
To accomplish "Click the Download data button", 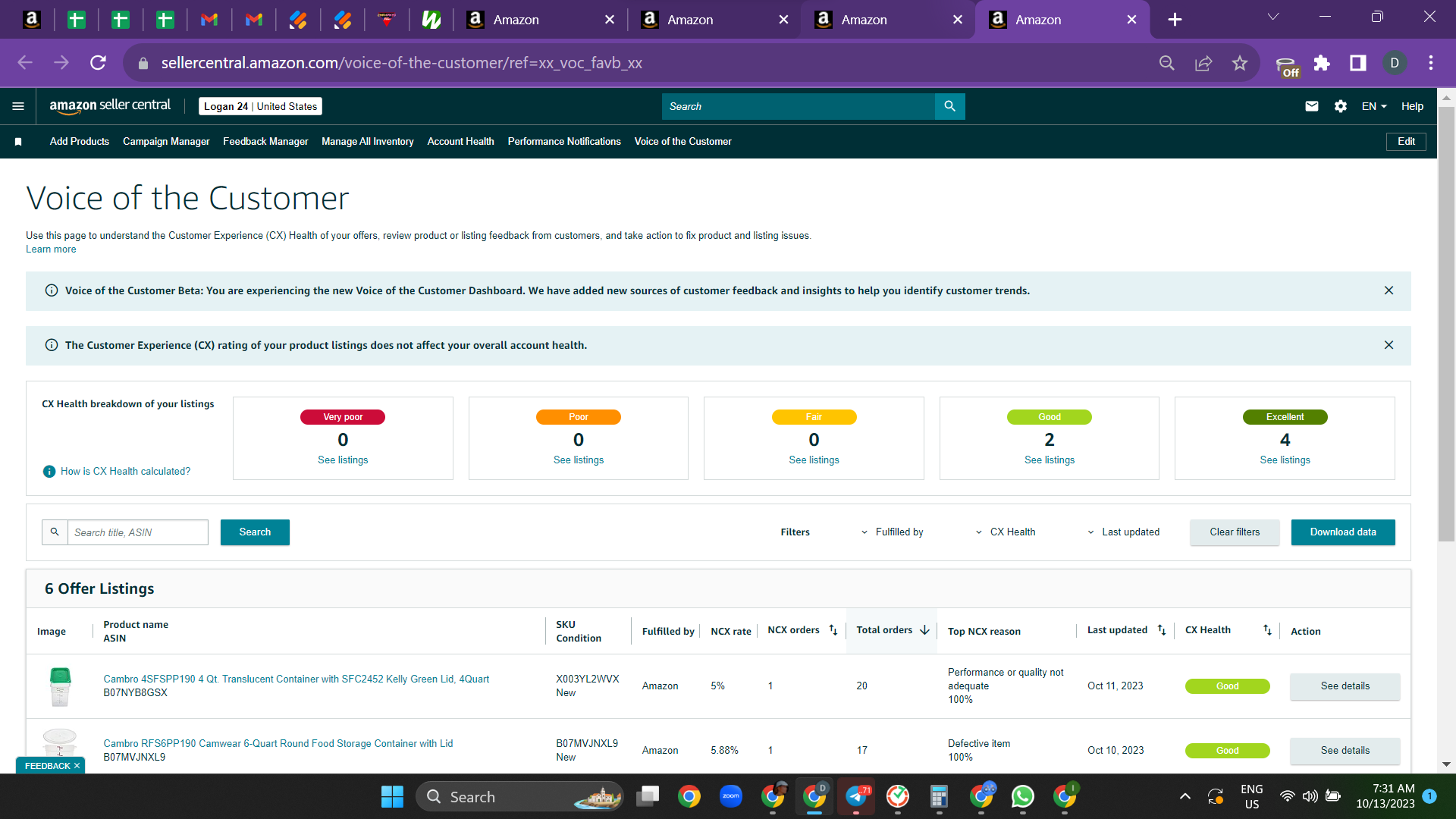I will pyautogui.click(x=1343, y=532).
